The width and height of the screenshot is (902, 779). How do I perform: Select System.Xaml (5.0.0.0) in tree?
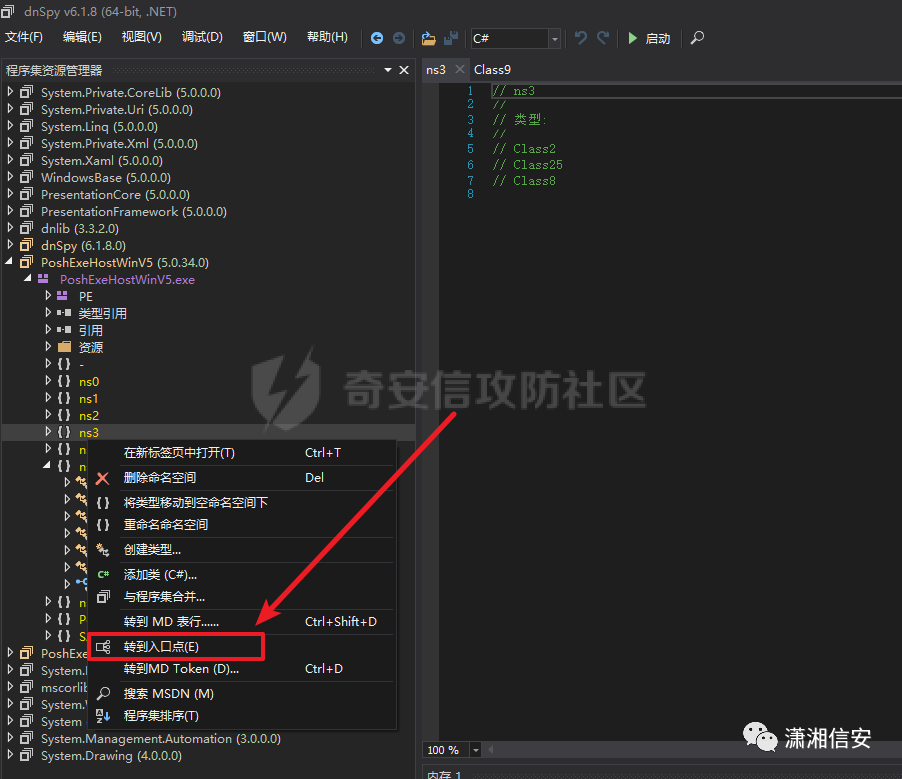tap(102, 161)
